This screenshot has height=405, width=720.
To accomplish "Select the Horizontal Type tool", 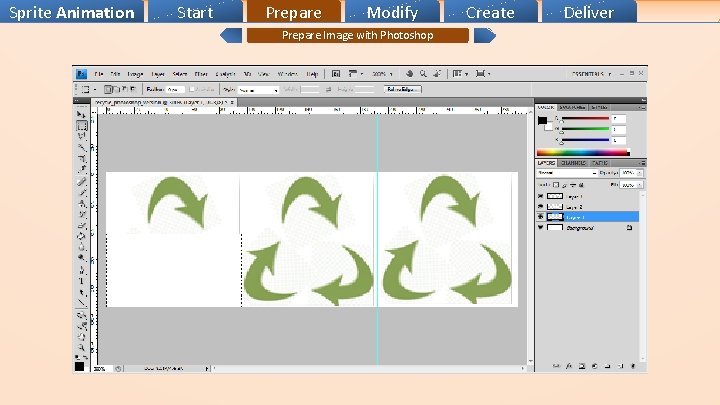I will click(81, 281).
